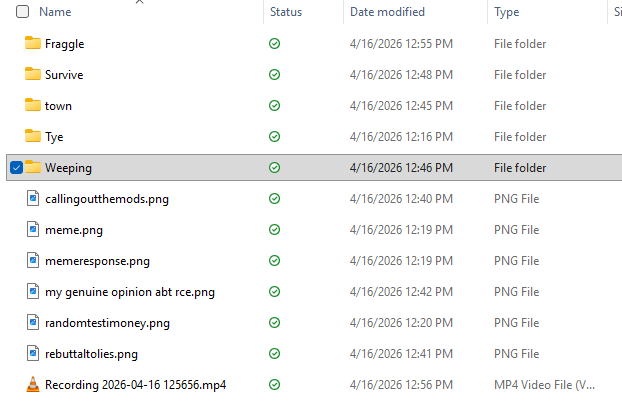Image resolution: width=622 pixels, height=403 pixels.
Task: Select the town folder name
Action: [58, 106]
